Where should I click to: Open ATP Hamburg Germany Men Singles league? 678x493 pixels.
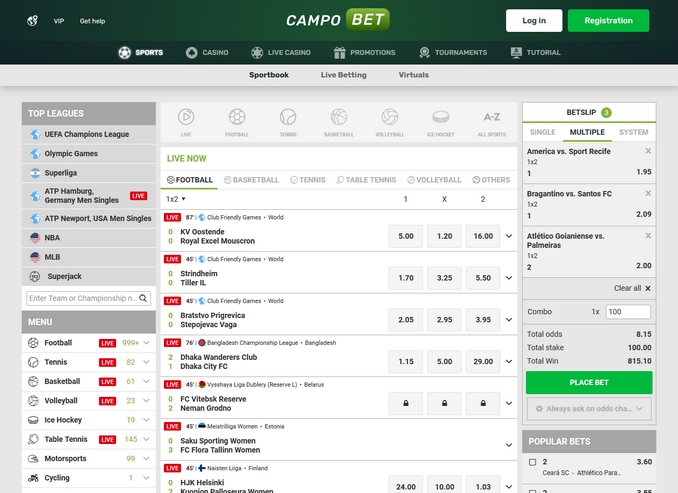[89, 195]
